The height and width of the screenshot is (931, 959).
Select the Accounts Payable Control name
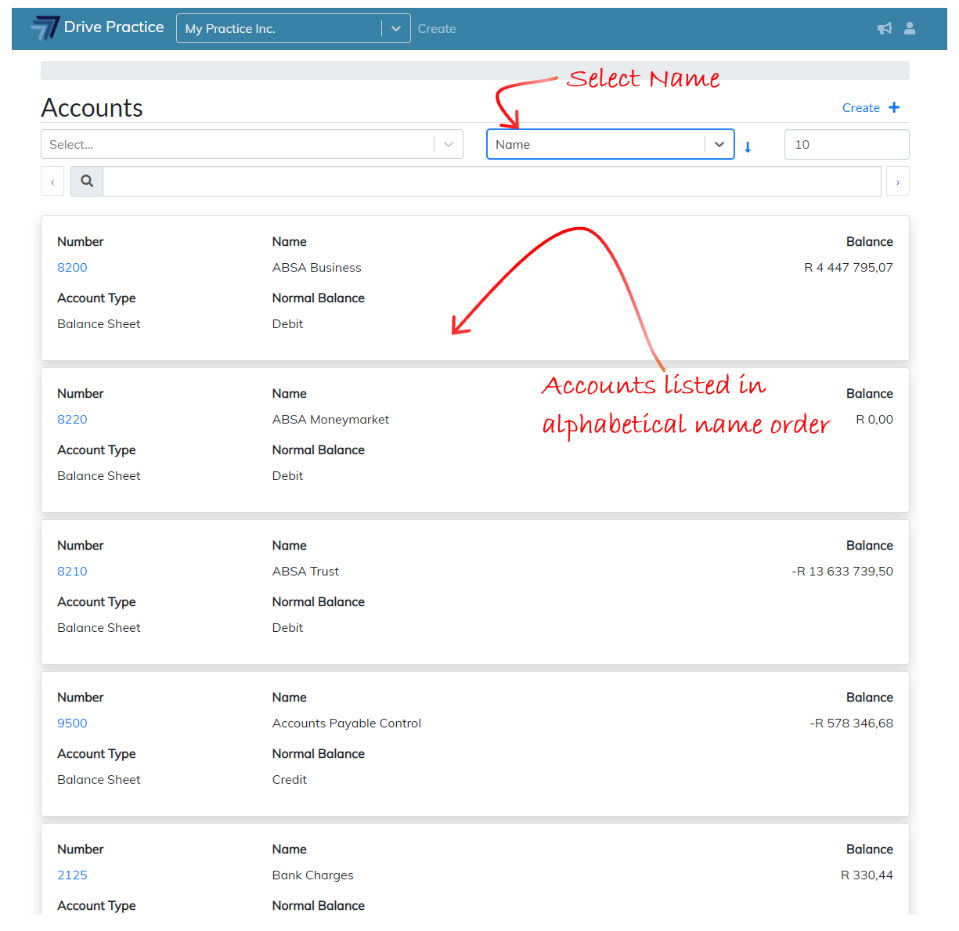[346, 723]
